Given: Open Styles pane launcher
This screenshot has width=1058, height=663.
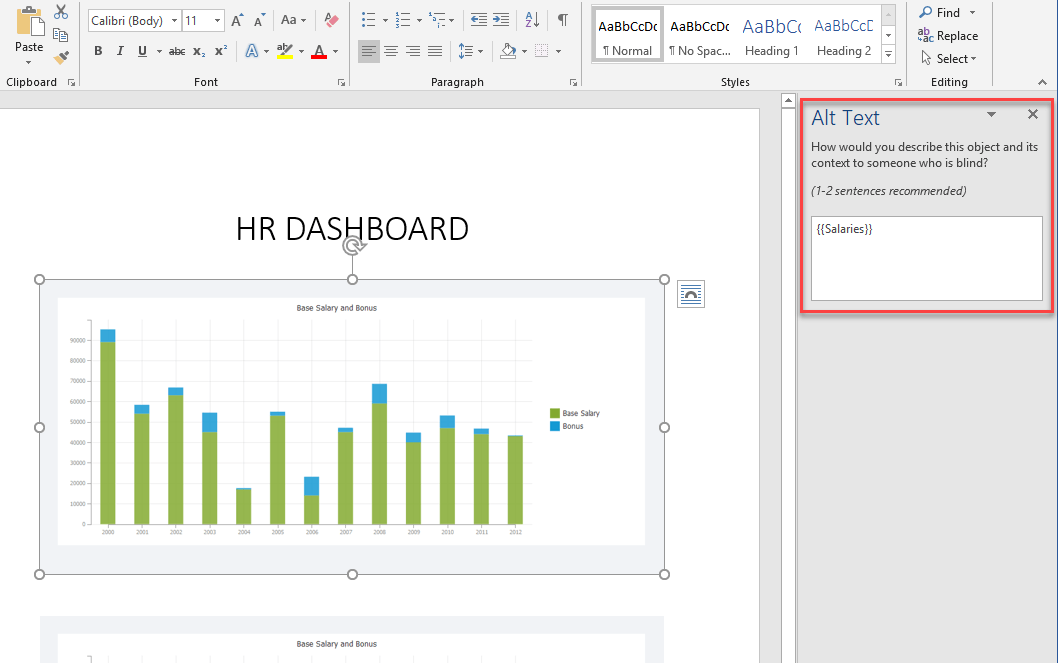Looking at the screenshot, I should click(x=898, y=82).
